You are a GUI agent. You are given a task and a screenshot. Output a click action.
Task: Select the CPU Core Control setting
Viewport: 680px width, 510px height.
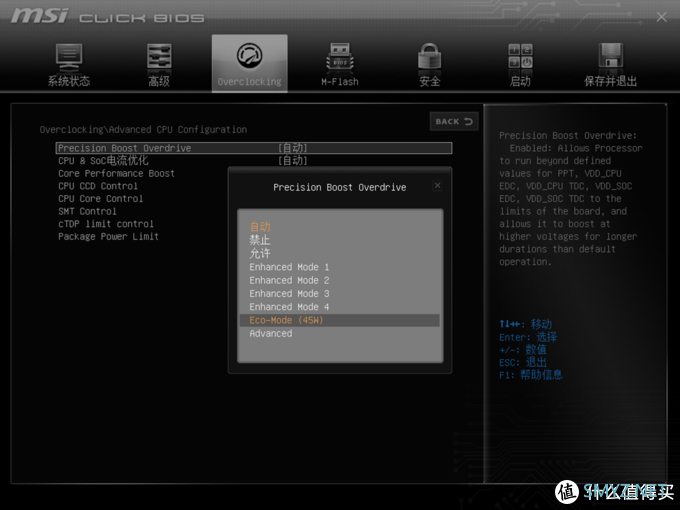(101, 199)
